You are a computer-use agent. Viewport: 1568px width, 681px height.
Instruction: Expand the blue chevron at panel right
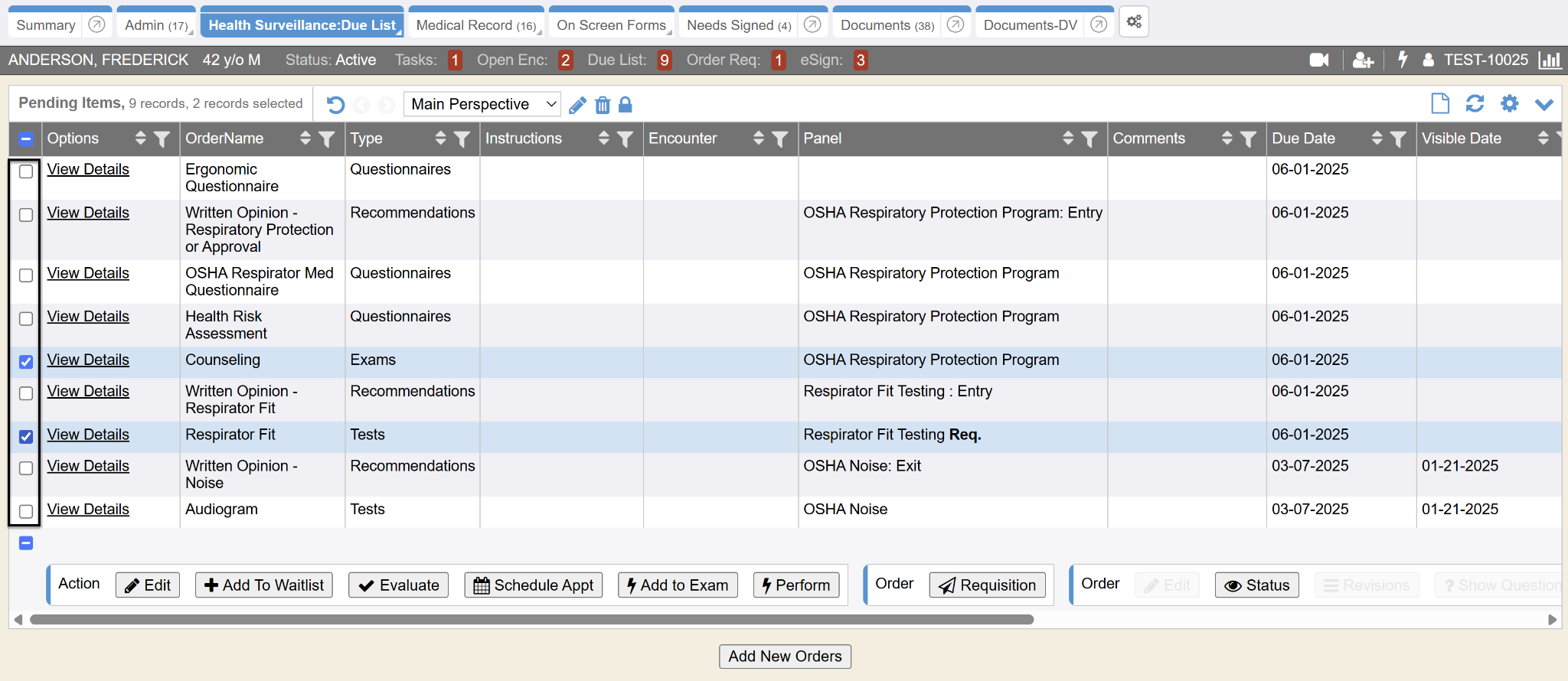click(1544, 104)
